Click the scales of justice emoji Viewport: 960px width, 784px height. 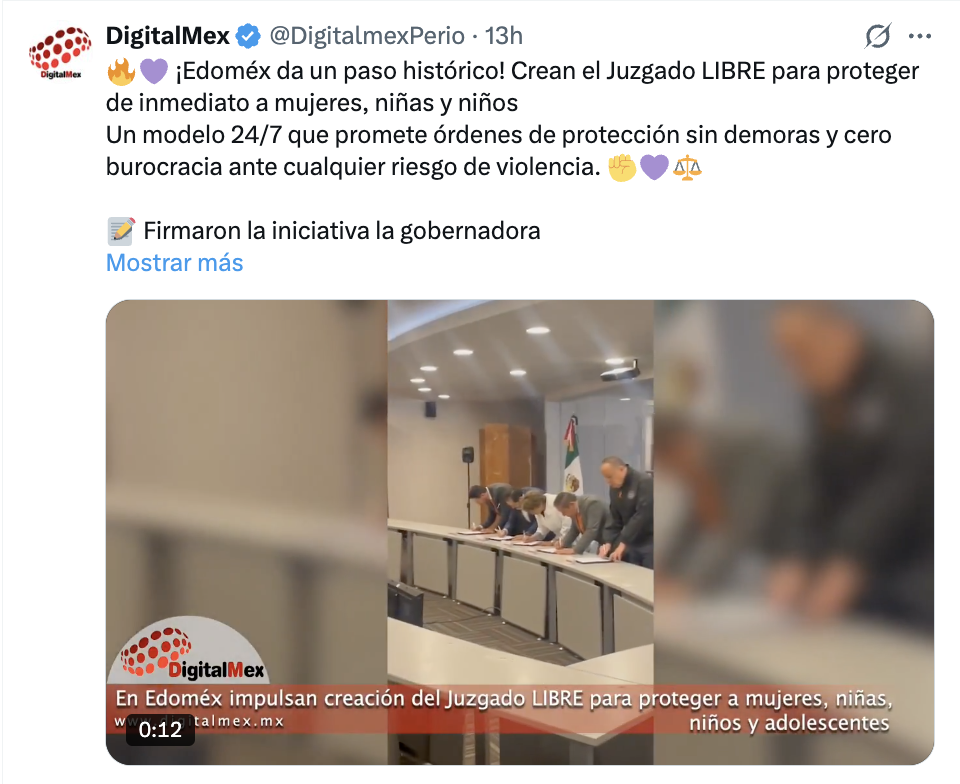687,167
